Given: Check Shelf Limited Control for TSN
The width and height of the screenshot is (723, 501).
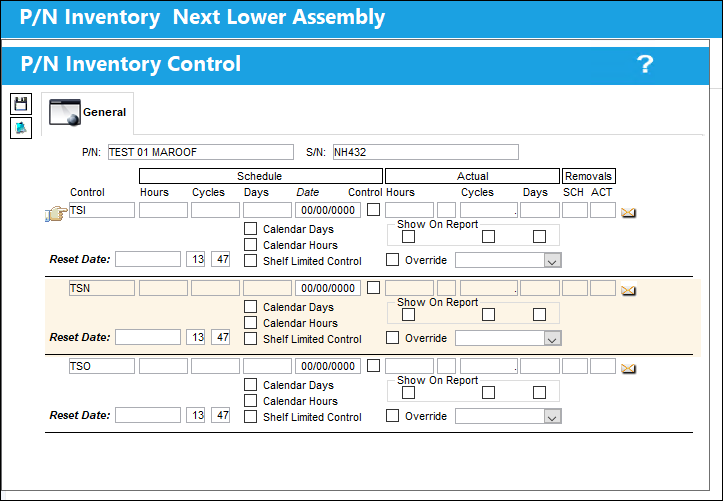Looking at the screenshot, I should pos(250,338).
